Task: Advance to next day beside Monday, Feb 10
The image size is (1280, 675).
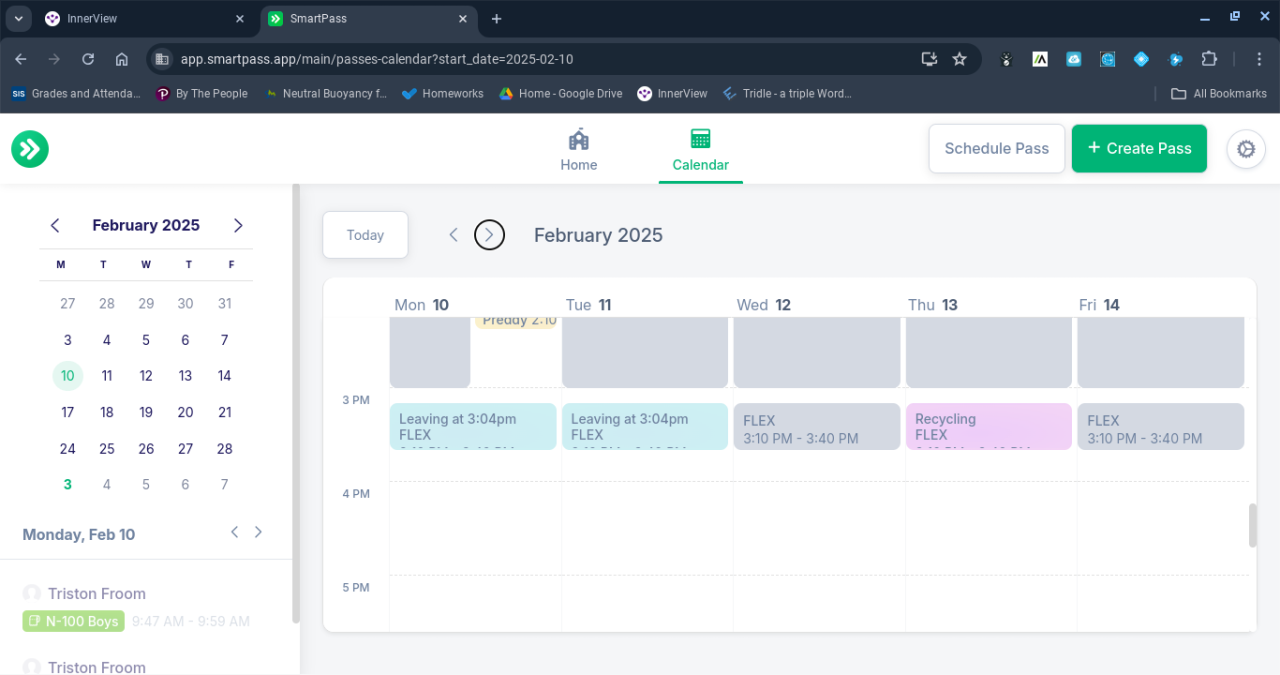Action: (x=258, y=532)
